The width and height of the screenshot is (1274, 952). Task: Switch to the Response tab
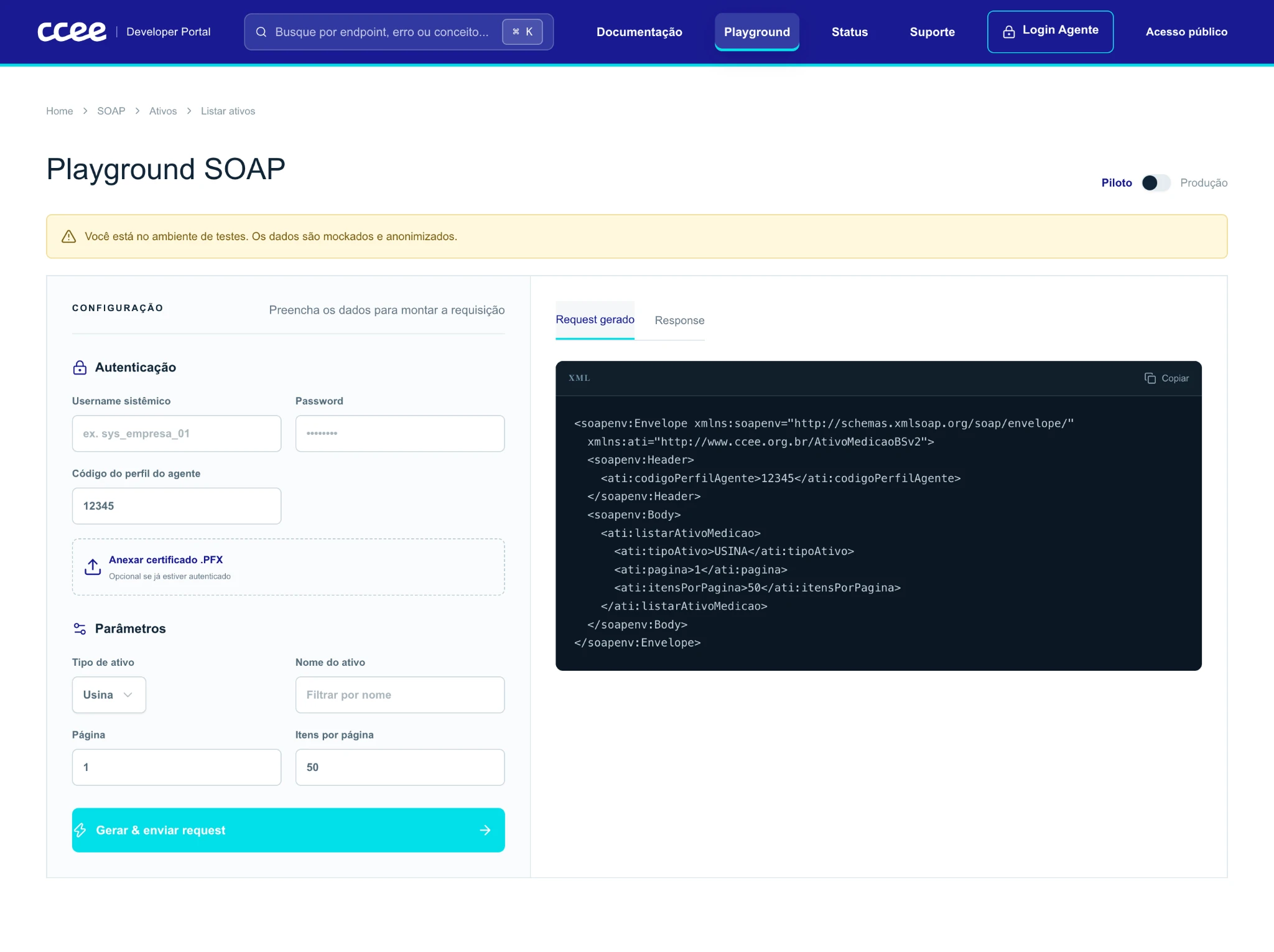[x=679, y=320]
